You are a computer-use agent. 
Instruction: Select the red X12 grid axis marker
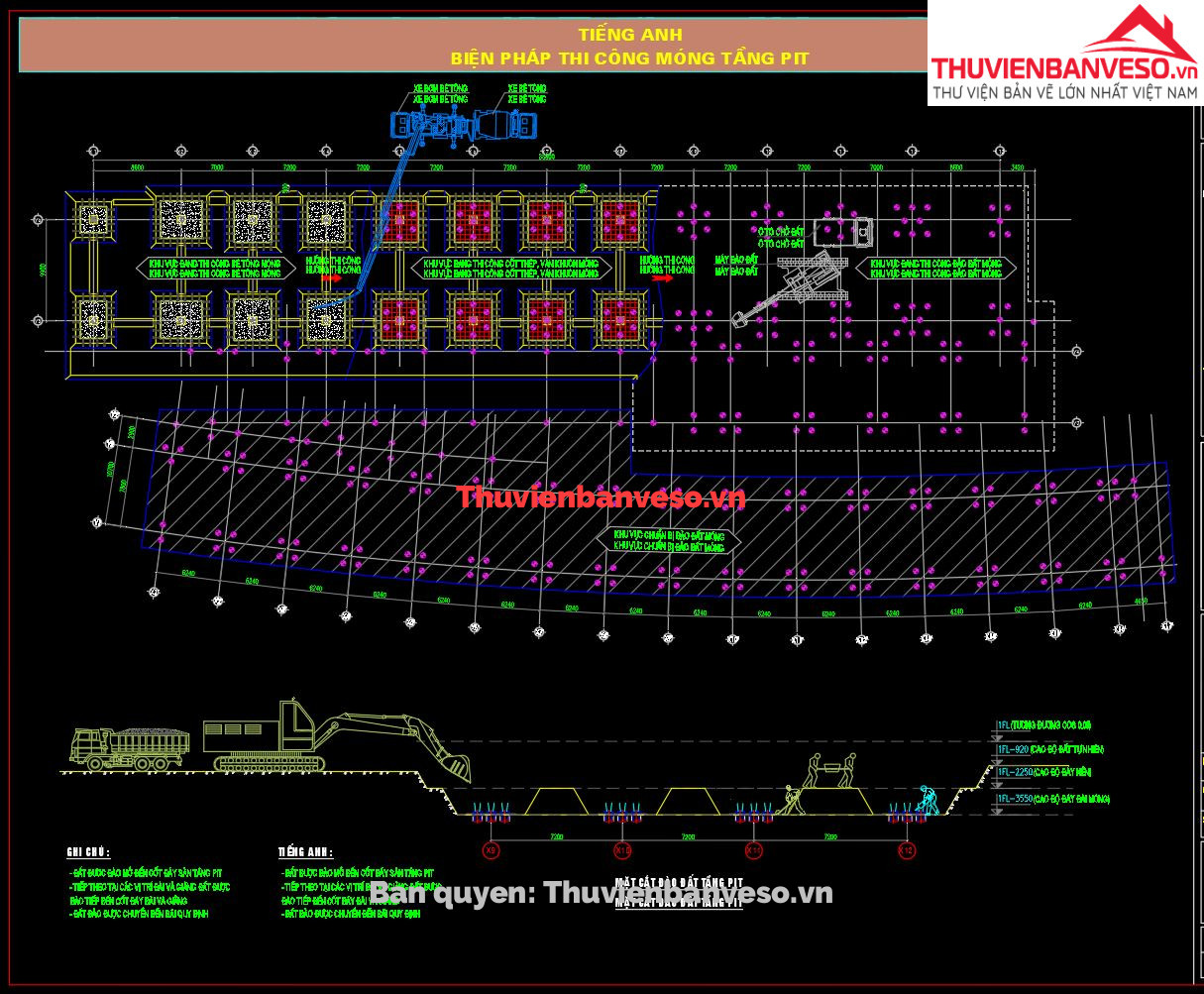click(x=906, y=850)
